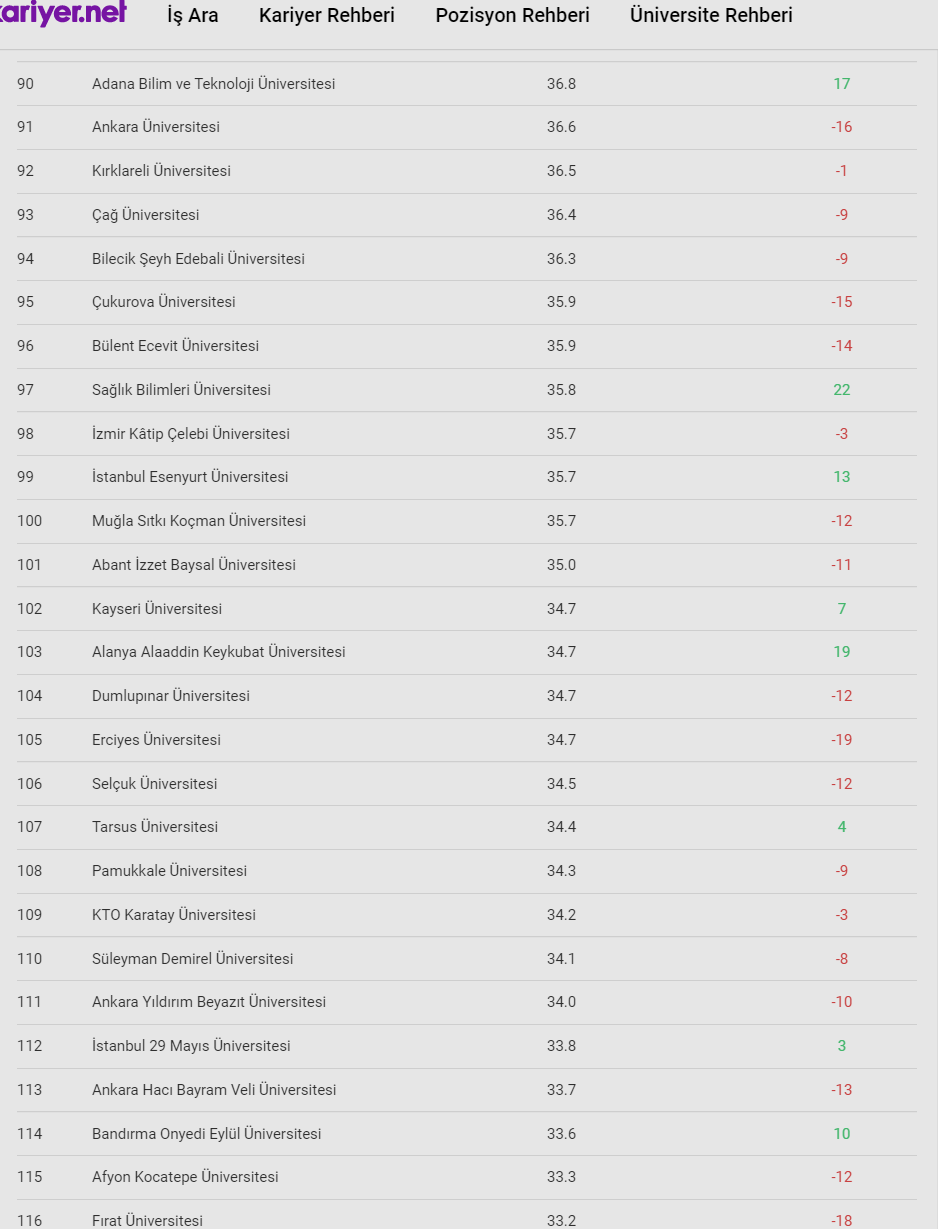Click Sağlık Bilimleri Üniversitesi

(181, 390)
